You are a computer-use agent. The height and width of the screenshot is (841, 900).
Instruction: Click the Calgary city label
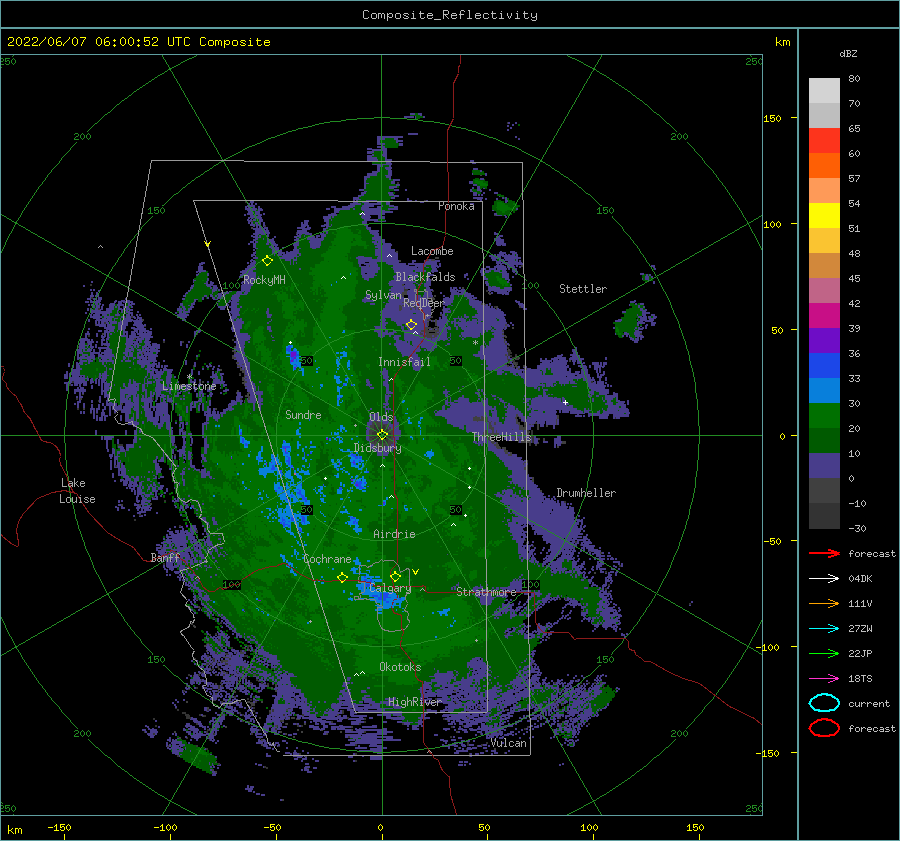(390, 588)
